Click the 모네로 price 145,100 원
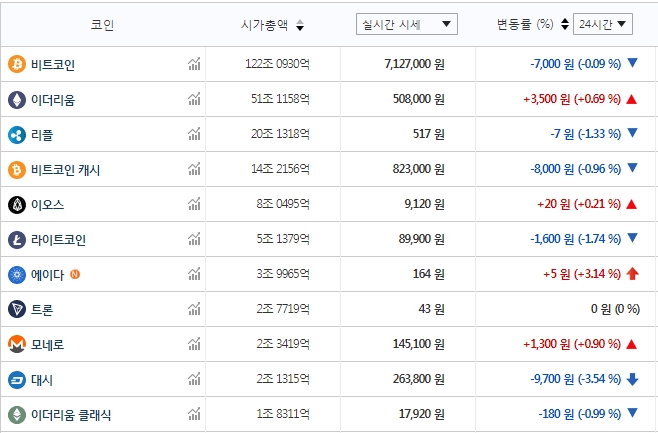The image size is (658, 433). 412,344
